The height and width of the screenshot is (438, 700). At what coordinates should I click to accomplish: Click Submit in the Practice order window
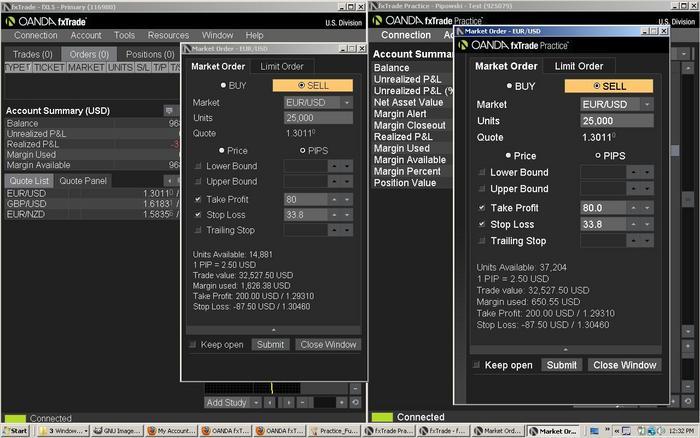(x=561, y=365)
